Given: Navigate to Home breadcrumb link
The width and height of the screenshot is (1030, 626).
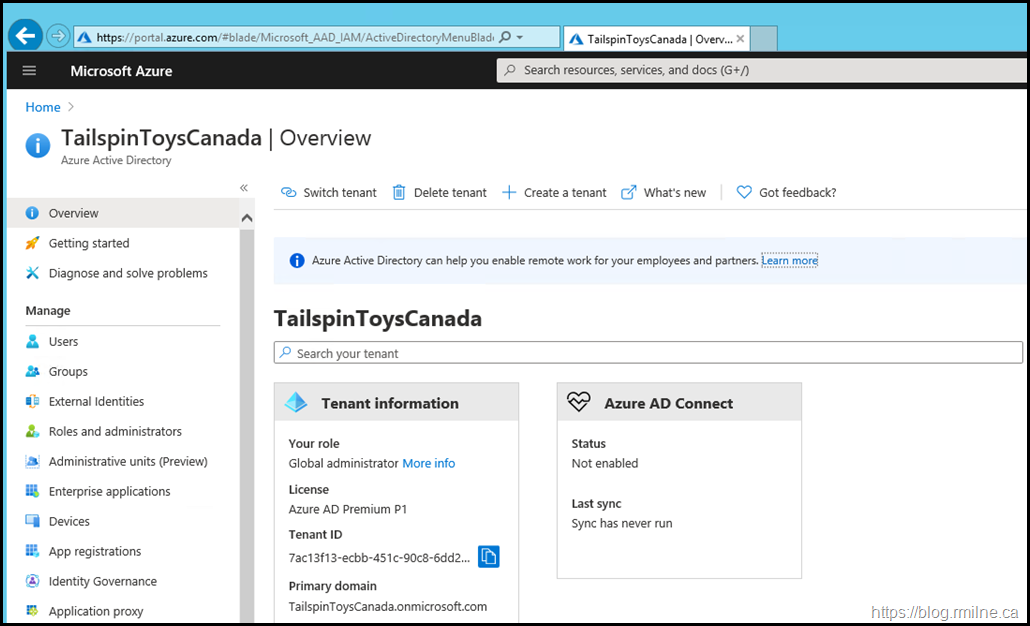Looking at the screenshot, I should (x=43, y=107).
